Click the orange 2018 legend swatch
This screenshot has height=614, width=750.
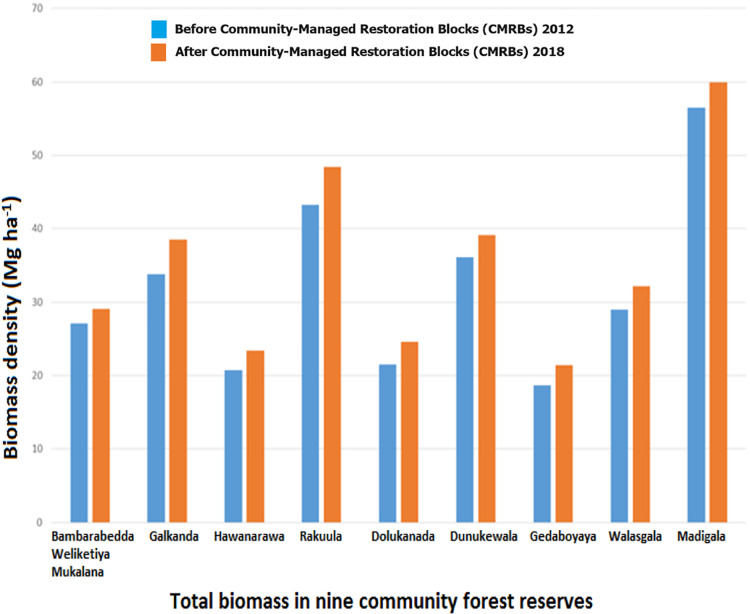pyautogui.click(x=159, y=52)
